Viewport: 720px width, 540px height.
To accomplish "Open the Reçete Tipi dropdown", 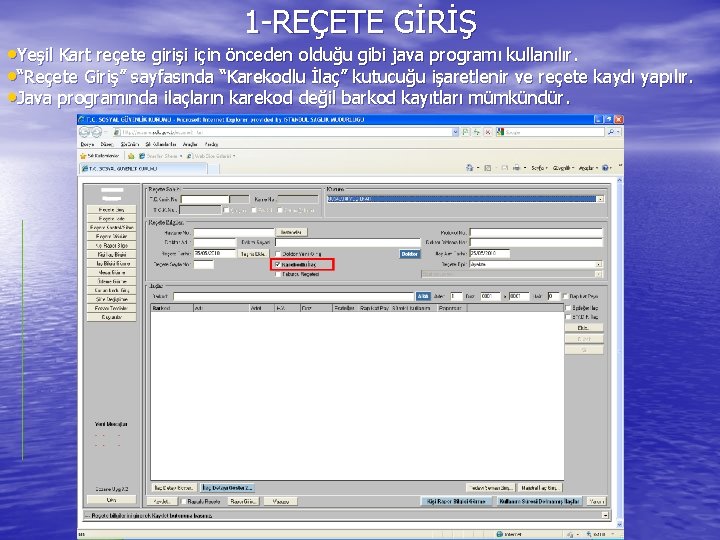I will 599,264.
